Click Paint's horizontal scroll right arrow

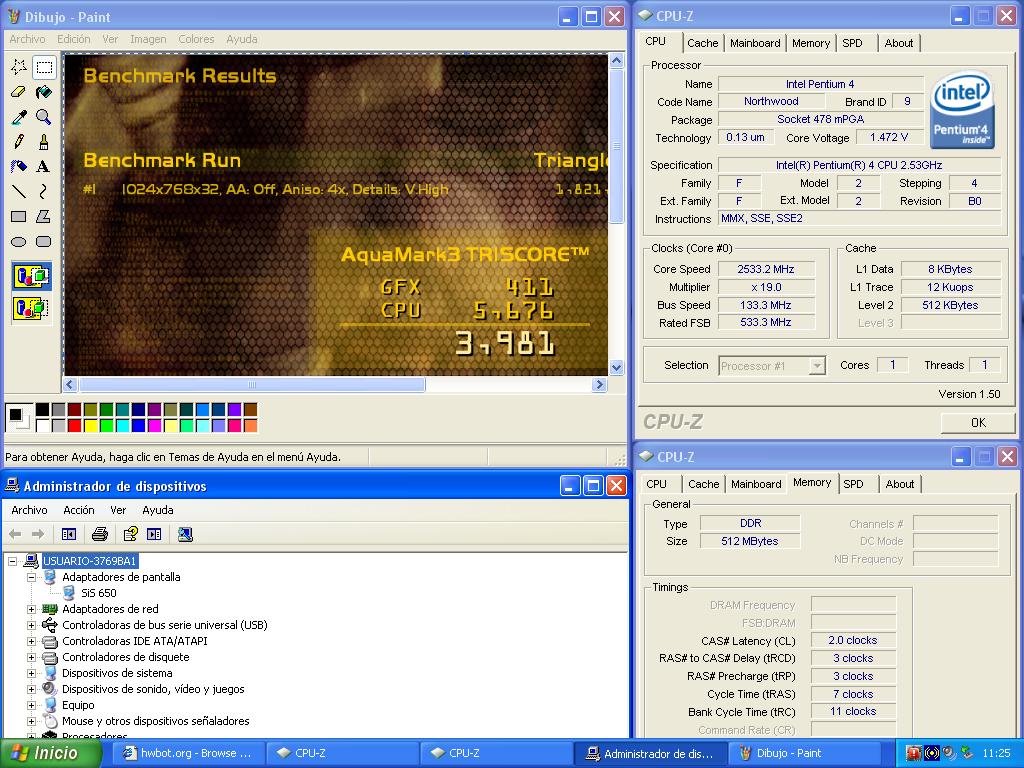pos(600,385)
